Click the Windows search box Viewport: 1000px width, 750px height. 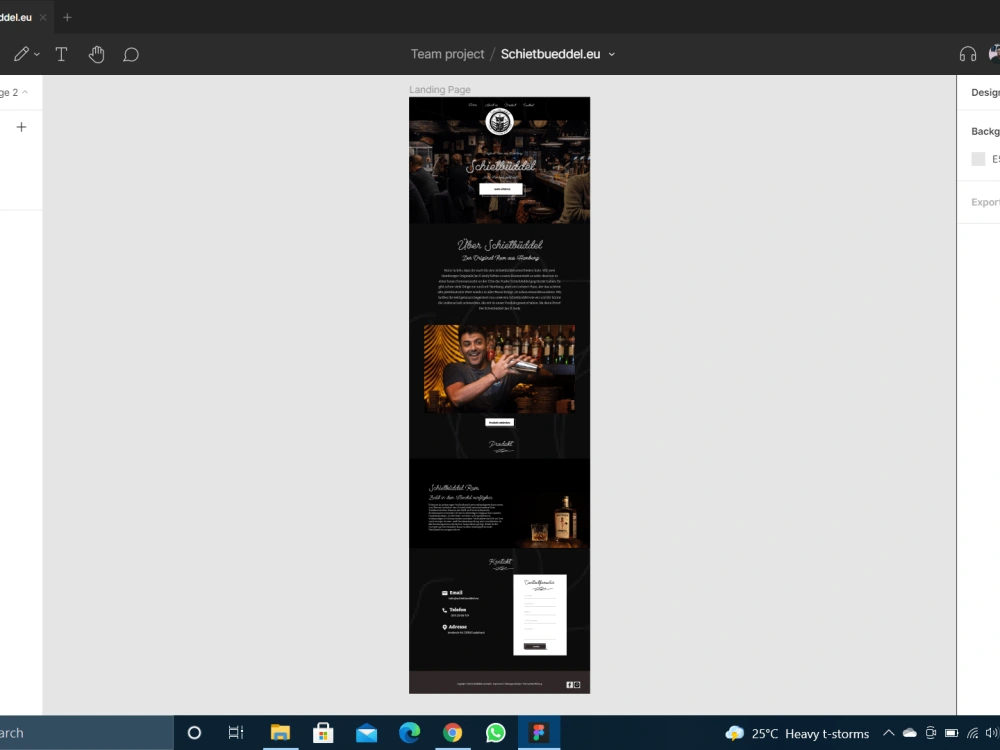tap(86, 733)
